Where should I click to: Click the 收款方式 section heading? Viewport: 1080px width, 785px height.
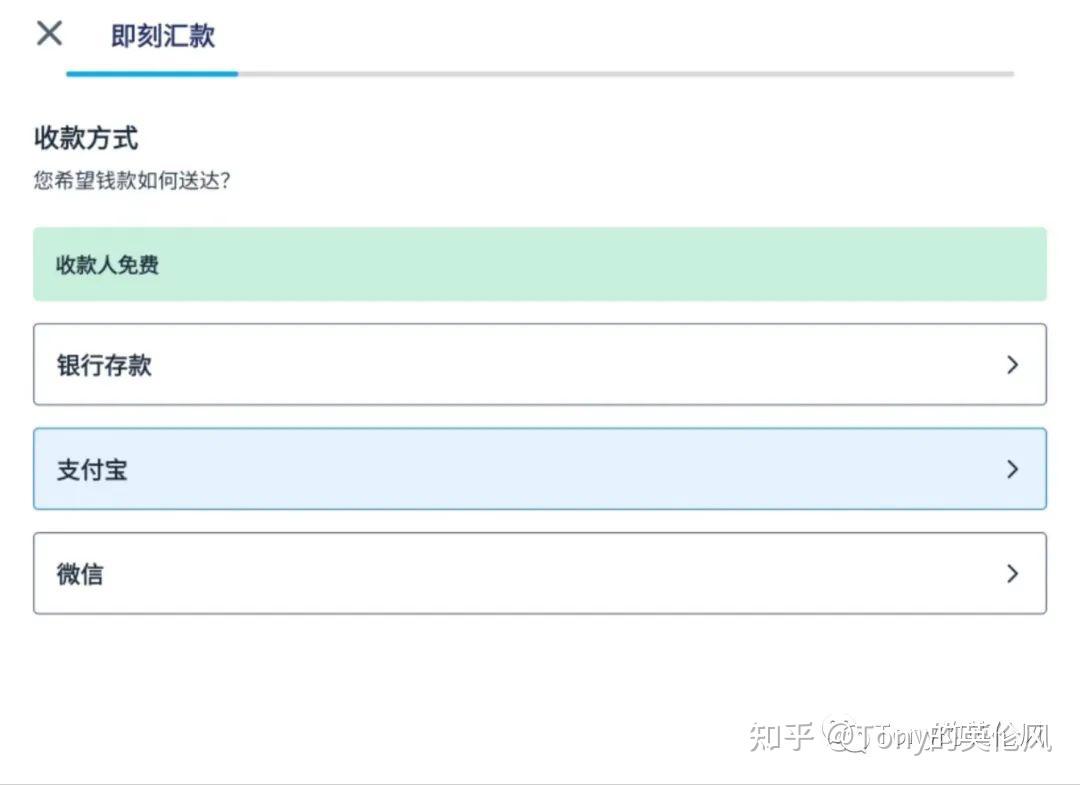coord(85,139)
